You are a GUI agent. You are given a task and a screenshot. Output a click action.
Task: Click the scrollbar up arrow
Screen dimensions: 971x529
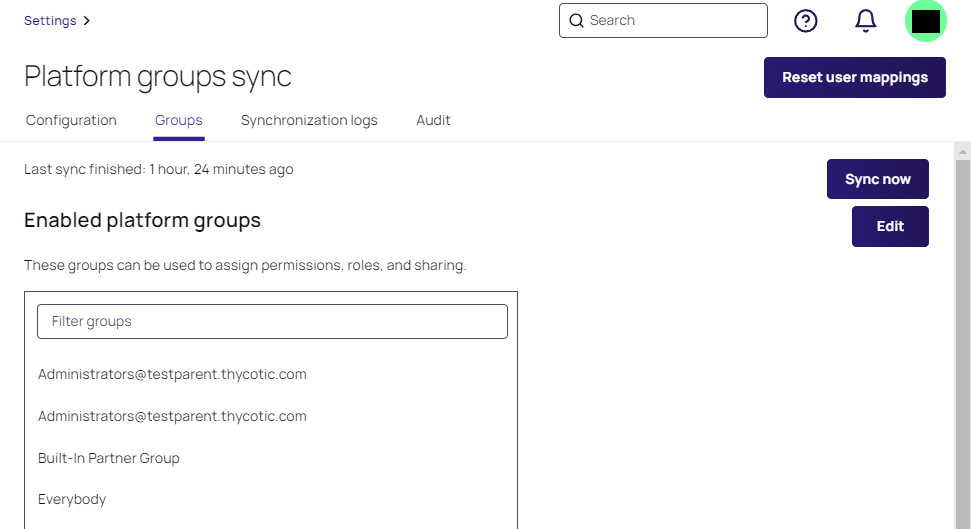tap(963, 152)
